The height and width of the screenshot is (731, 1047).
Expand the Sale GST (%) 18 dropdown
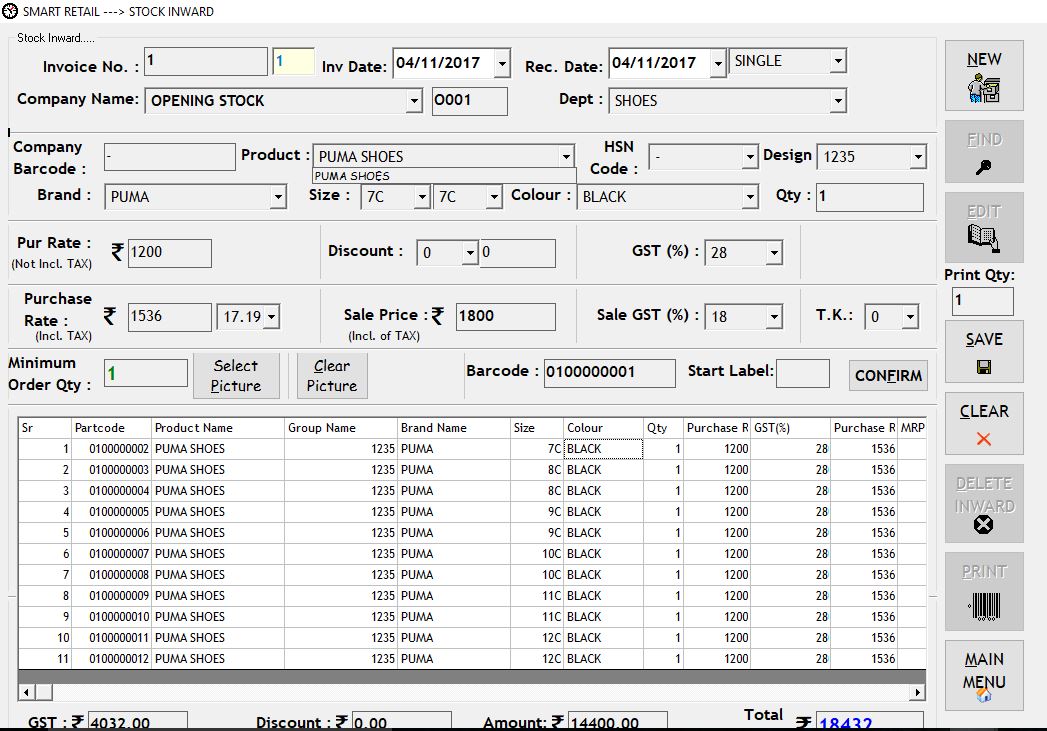pyautogui.click(x=774, y=317)
